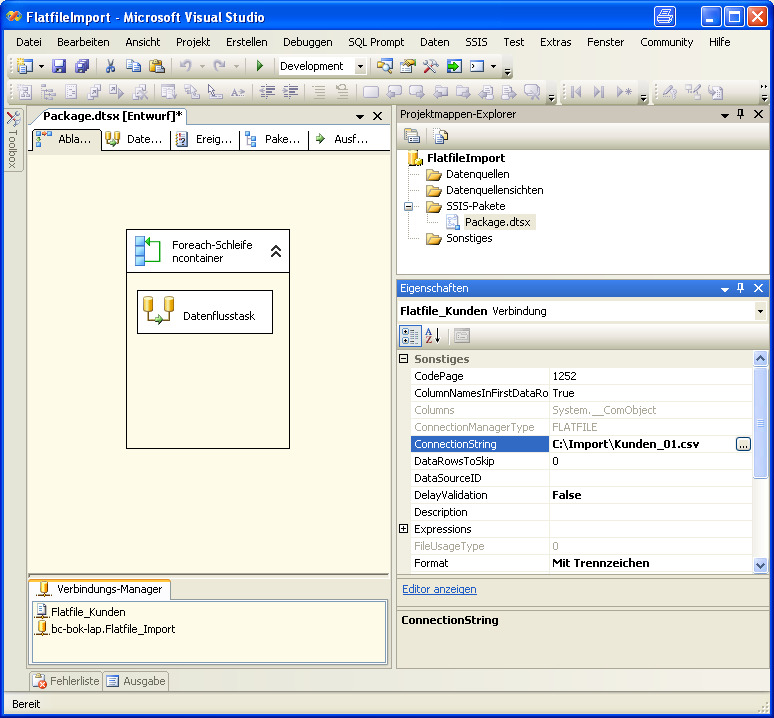774x718 pixels.
Task: Click the properties scrollbar up arrow
Action: (x=760, y=358)
